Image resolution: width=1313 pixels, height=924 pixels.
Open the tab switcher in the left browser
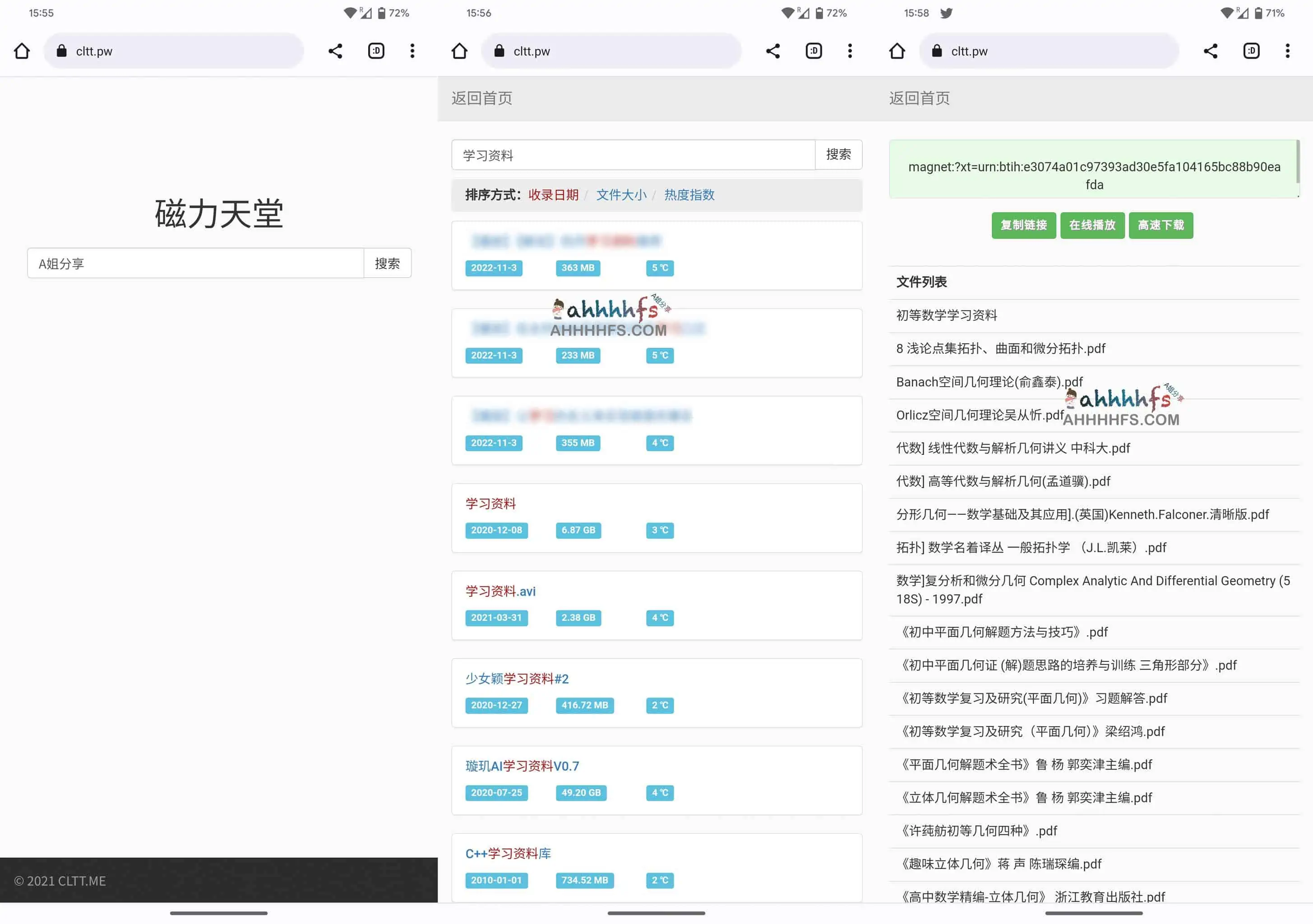[x=376, y=51]
